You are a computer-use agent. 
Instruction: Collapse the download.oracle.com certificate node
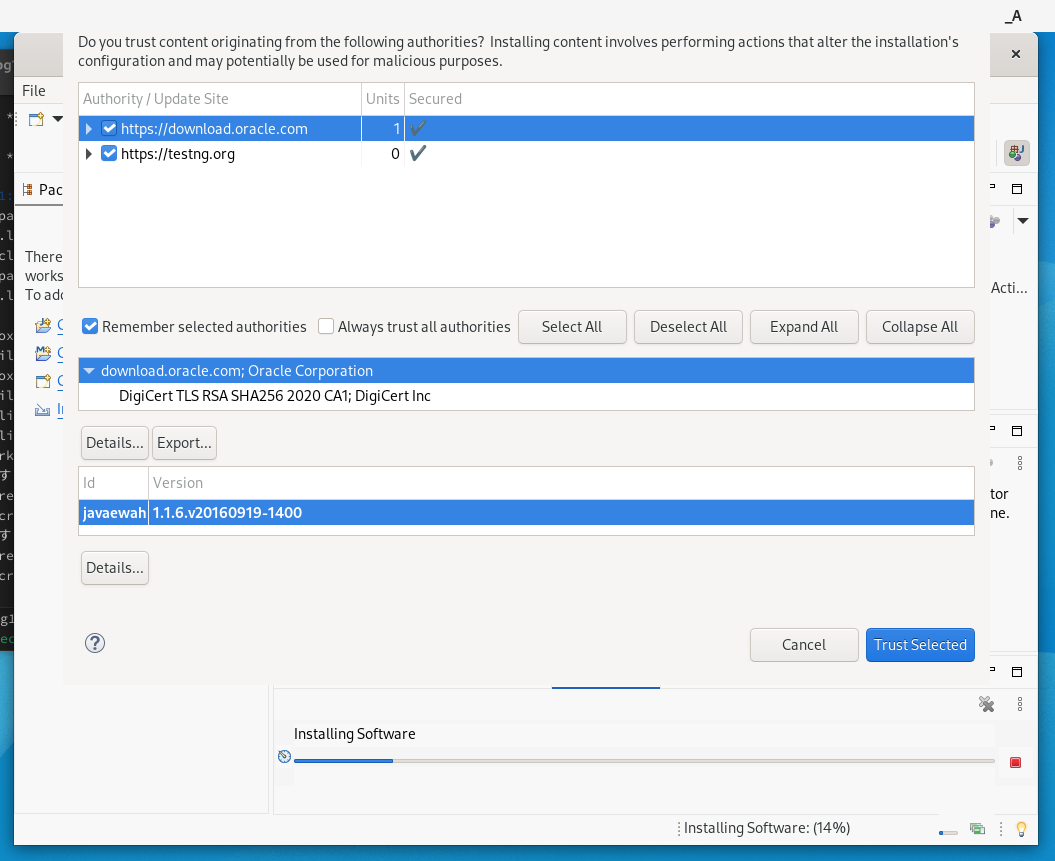[89, 371]
